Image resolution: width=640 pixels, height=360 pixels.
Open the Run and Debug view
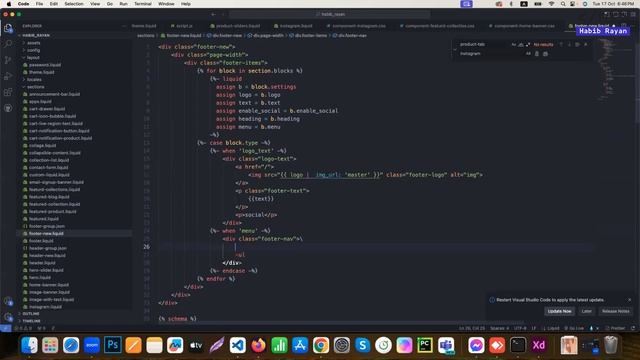[x=8, y=76]
